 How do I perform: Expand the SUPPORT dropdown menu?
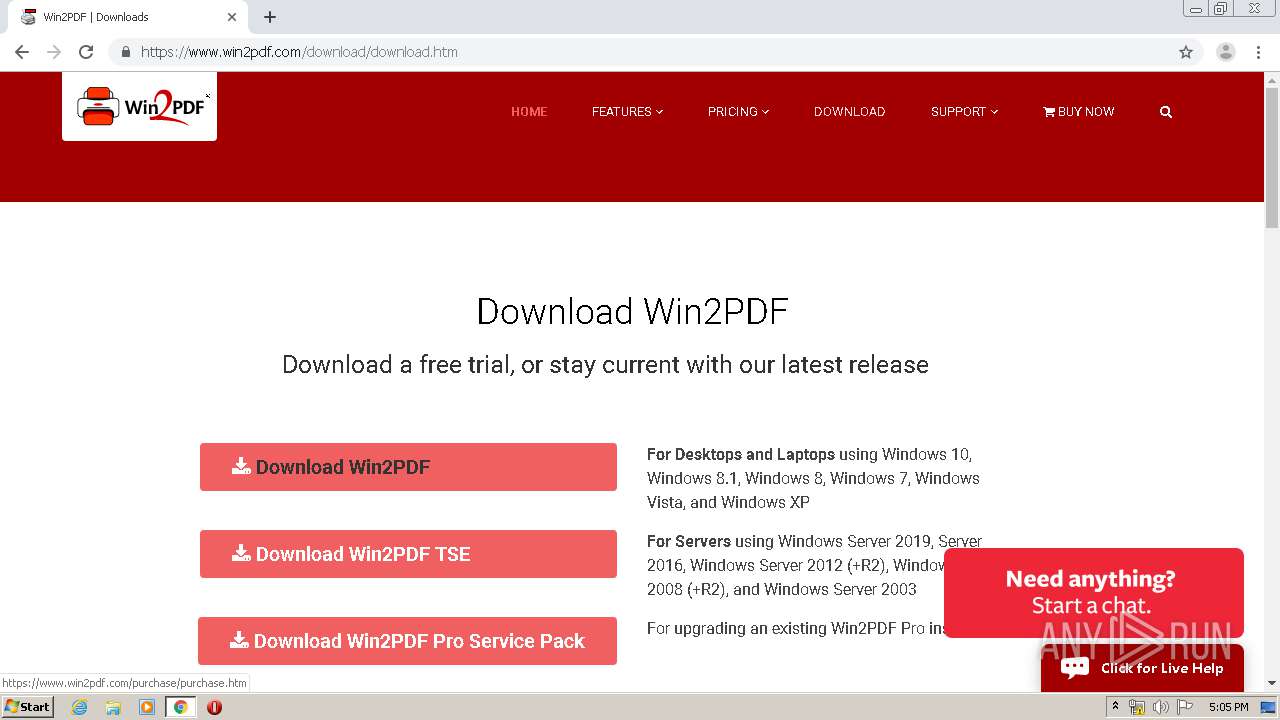(964, 112)
